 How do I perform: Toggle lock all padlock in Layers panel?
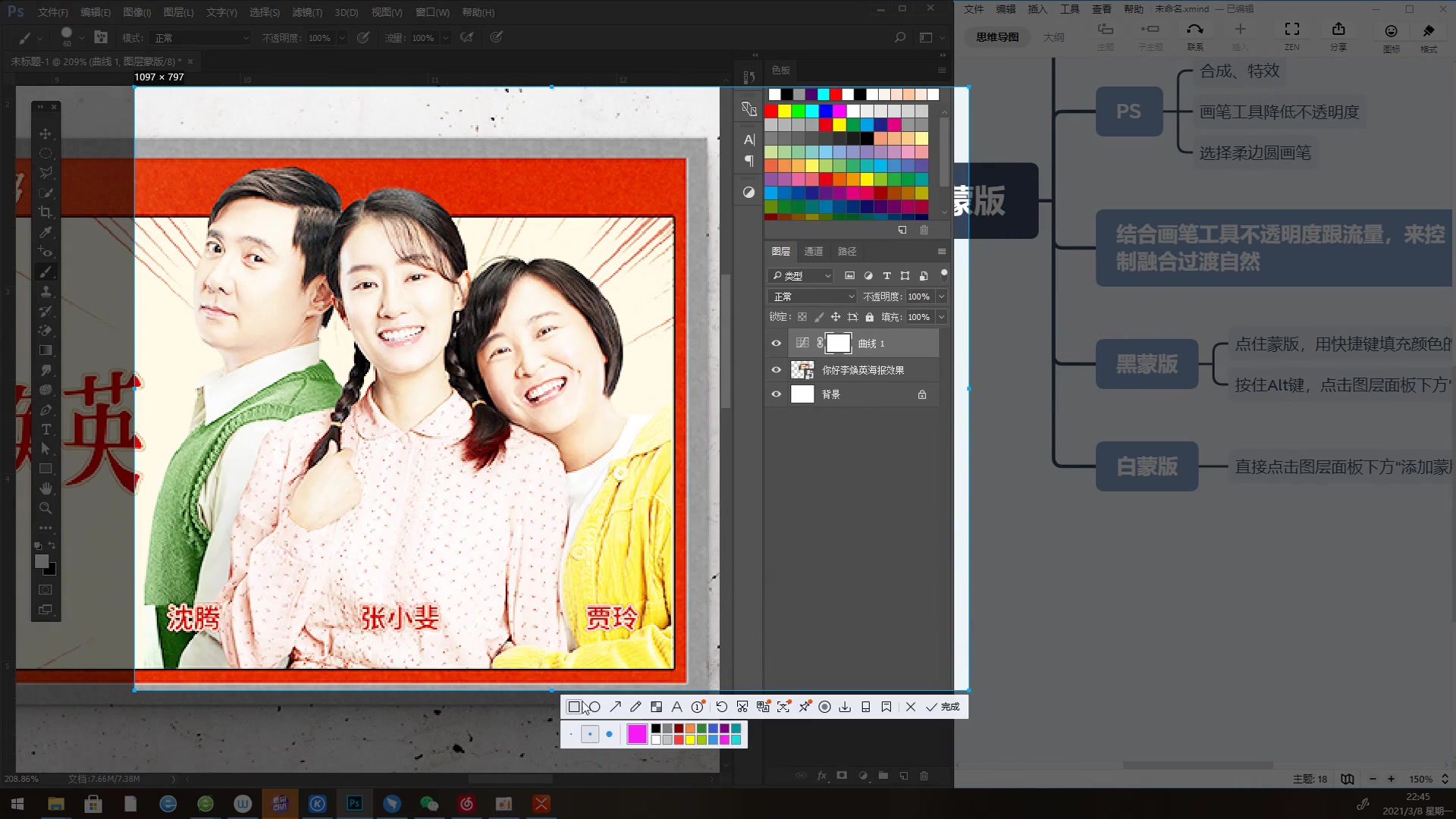869,317
